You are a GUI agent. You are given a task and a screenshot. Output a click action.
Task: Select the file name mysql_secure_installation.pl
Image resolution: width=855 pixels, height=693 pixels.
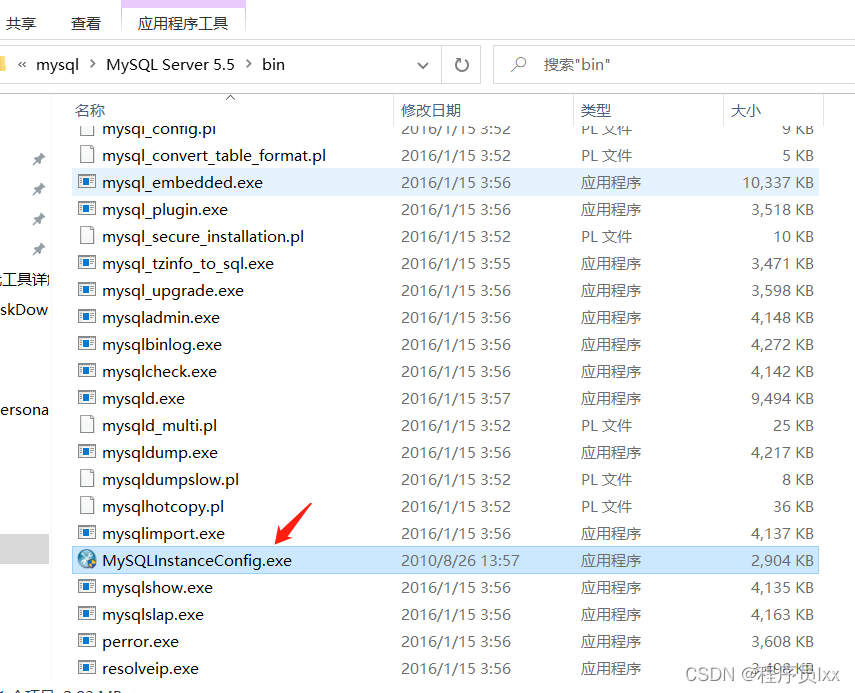(x=203, y=237)
